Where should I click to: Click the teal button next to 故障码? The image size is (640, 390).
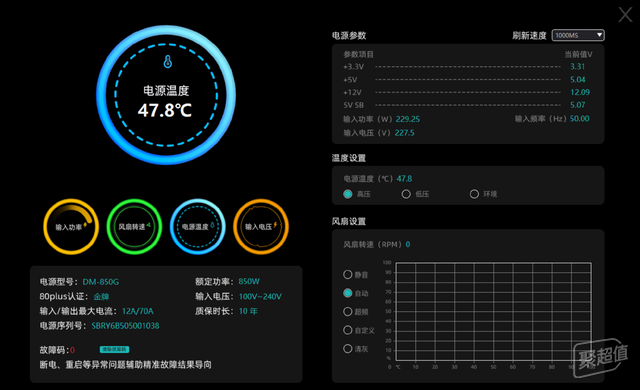click(x=114, y=350)
